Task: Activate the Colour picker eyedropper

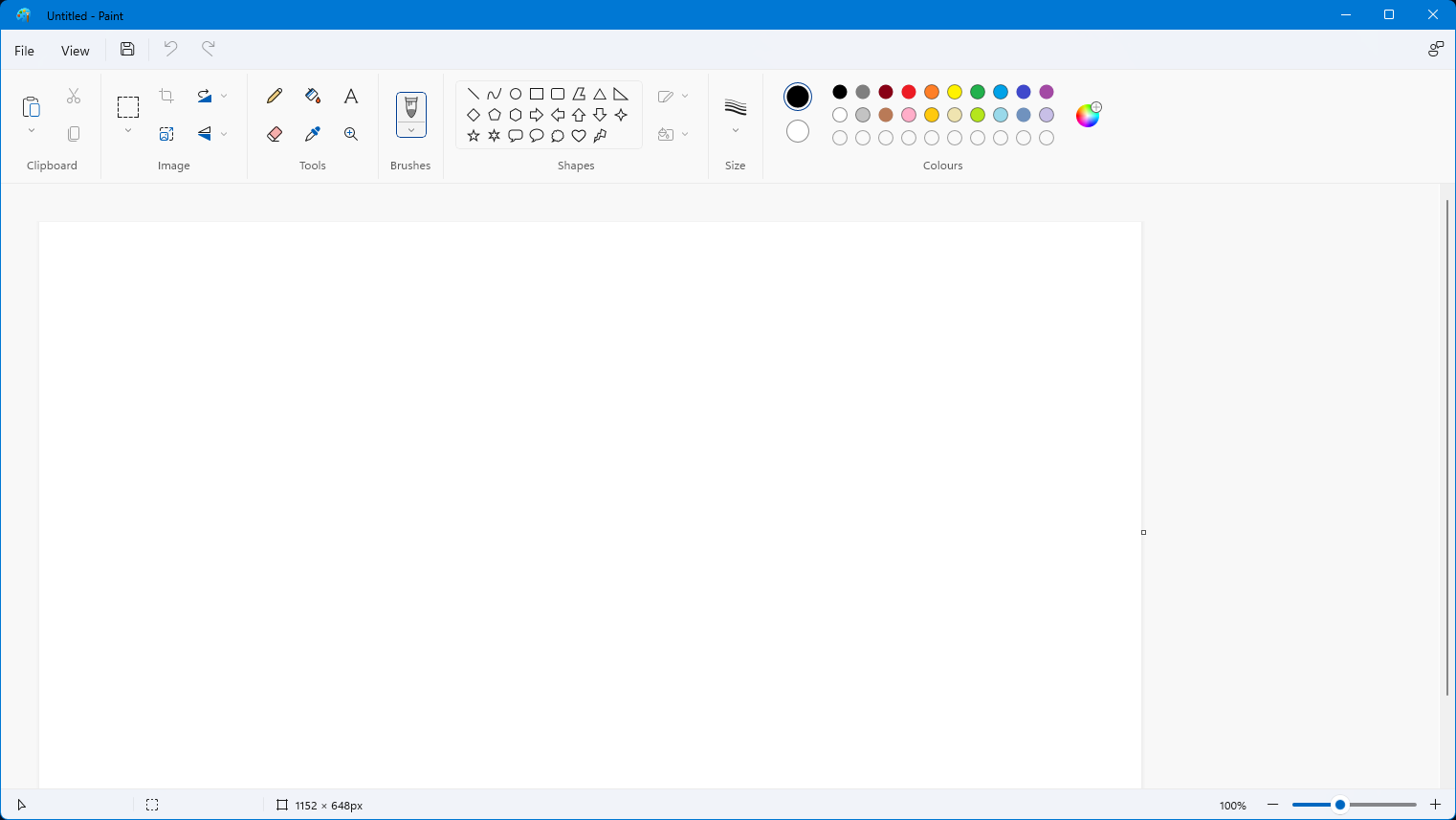Action: pos(313,134)
